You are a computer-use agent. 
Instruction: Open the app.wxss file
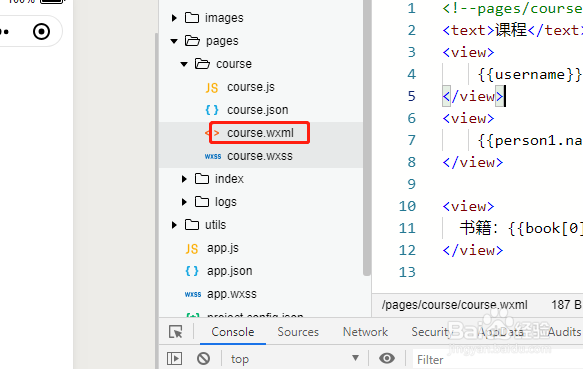pyautogui.click(x=232, y=294)
